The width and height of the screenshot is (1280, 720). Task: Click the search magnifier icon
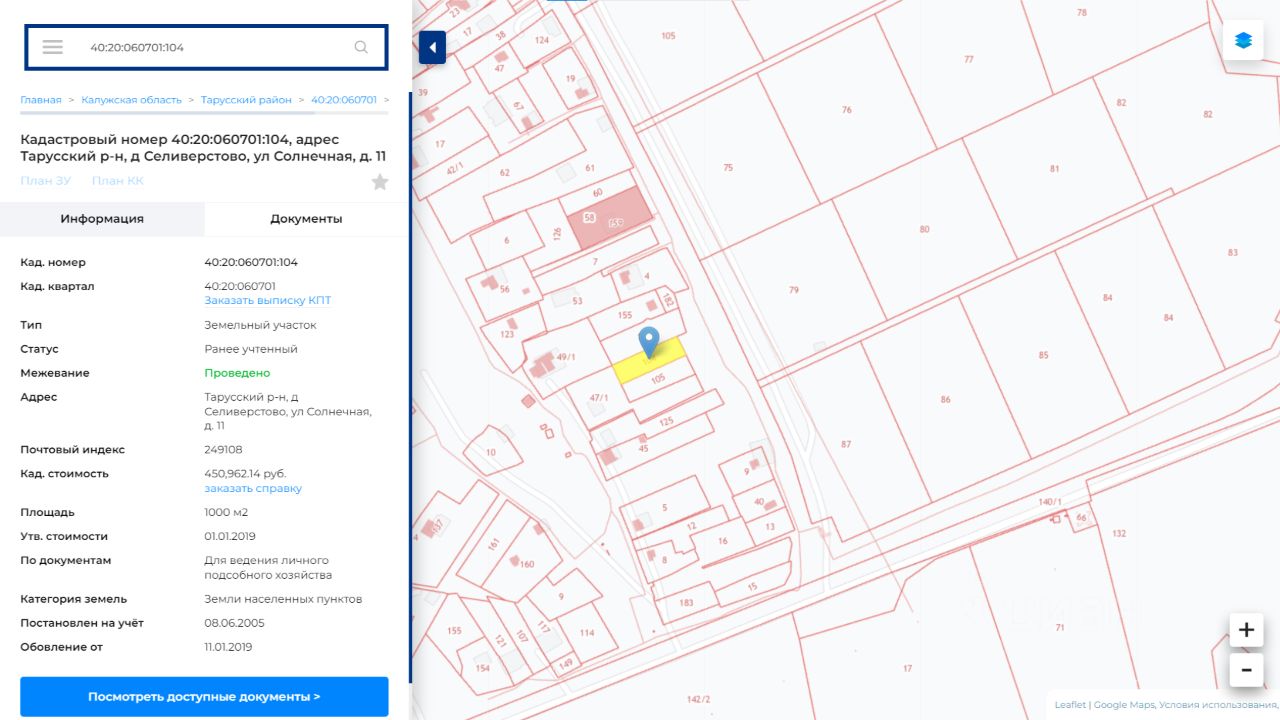coord(361,47)
